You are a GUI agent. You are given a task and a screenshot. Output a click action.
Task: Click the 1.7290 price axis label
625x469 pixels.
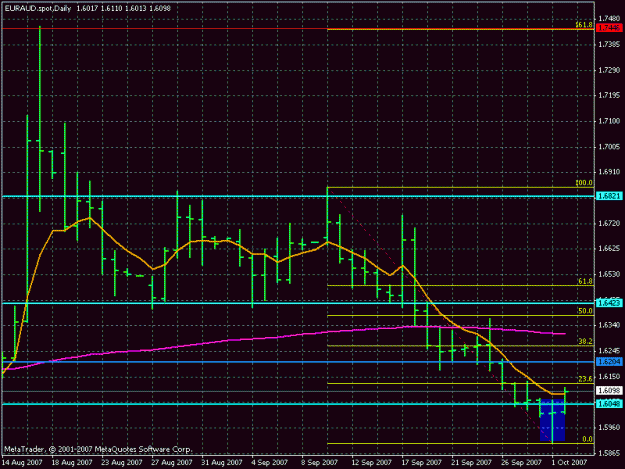(x=609, y=70)
